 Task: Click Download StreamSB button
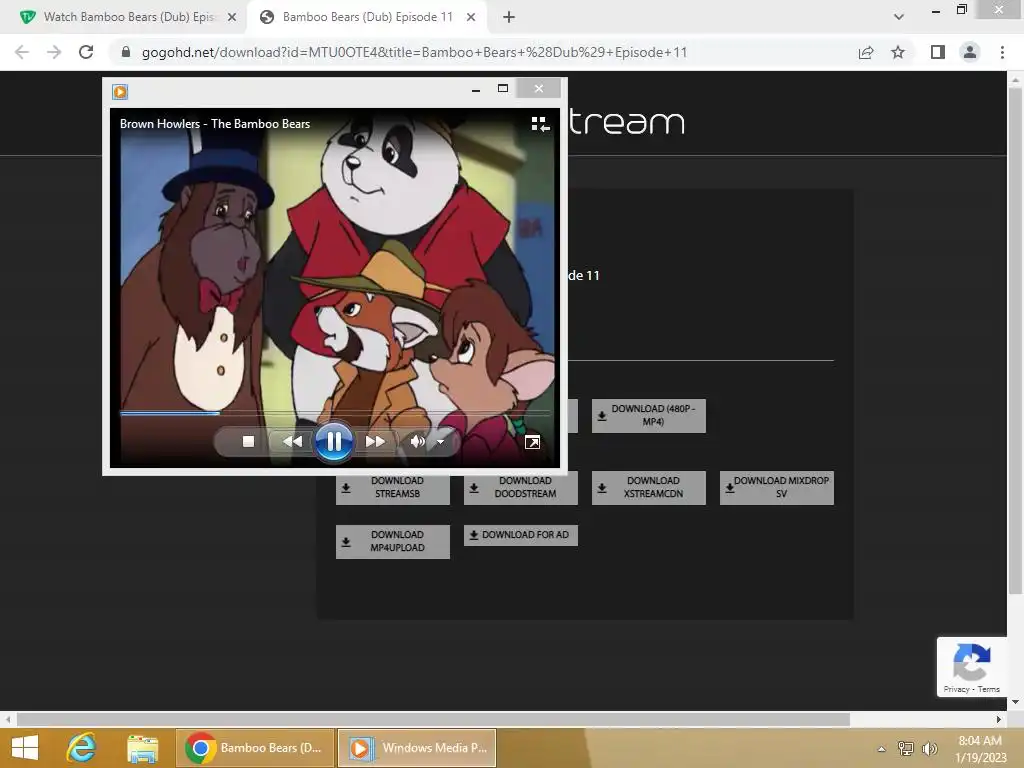[x=392, y=488]
